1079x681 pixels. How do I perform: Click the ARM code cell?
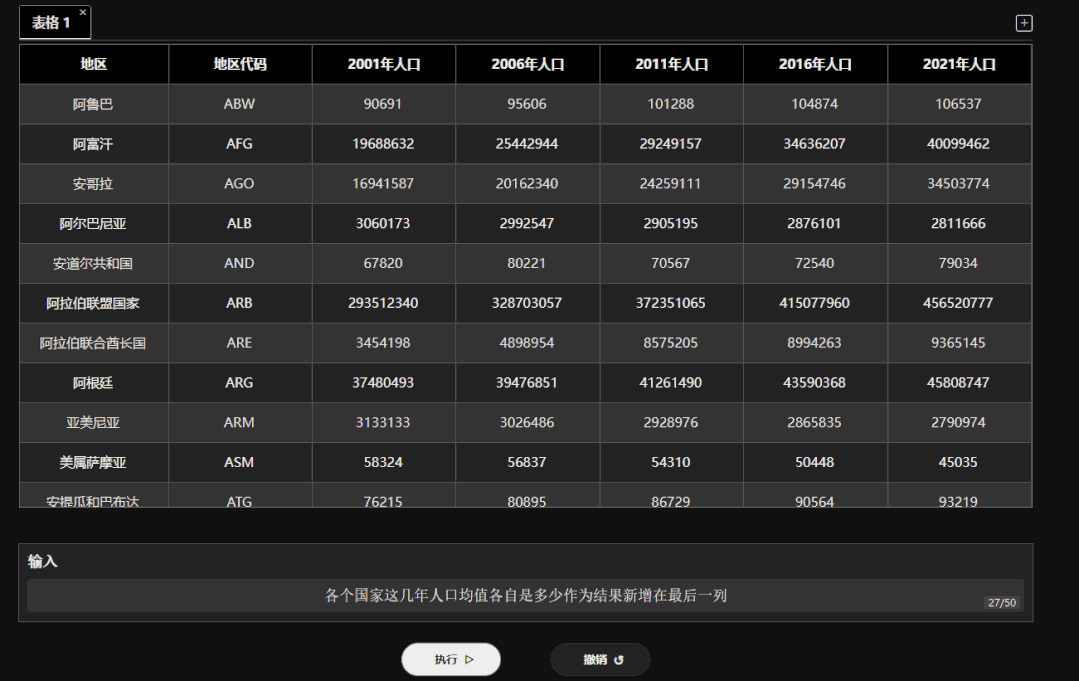click(x=240, y=424)
